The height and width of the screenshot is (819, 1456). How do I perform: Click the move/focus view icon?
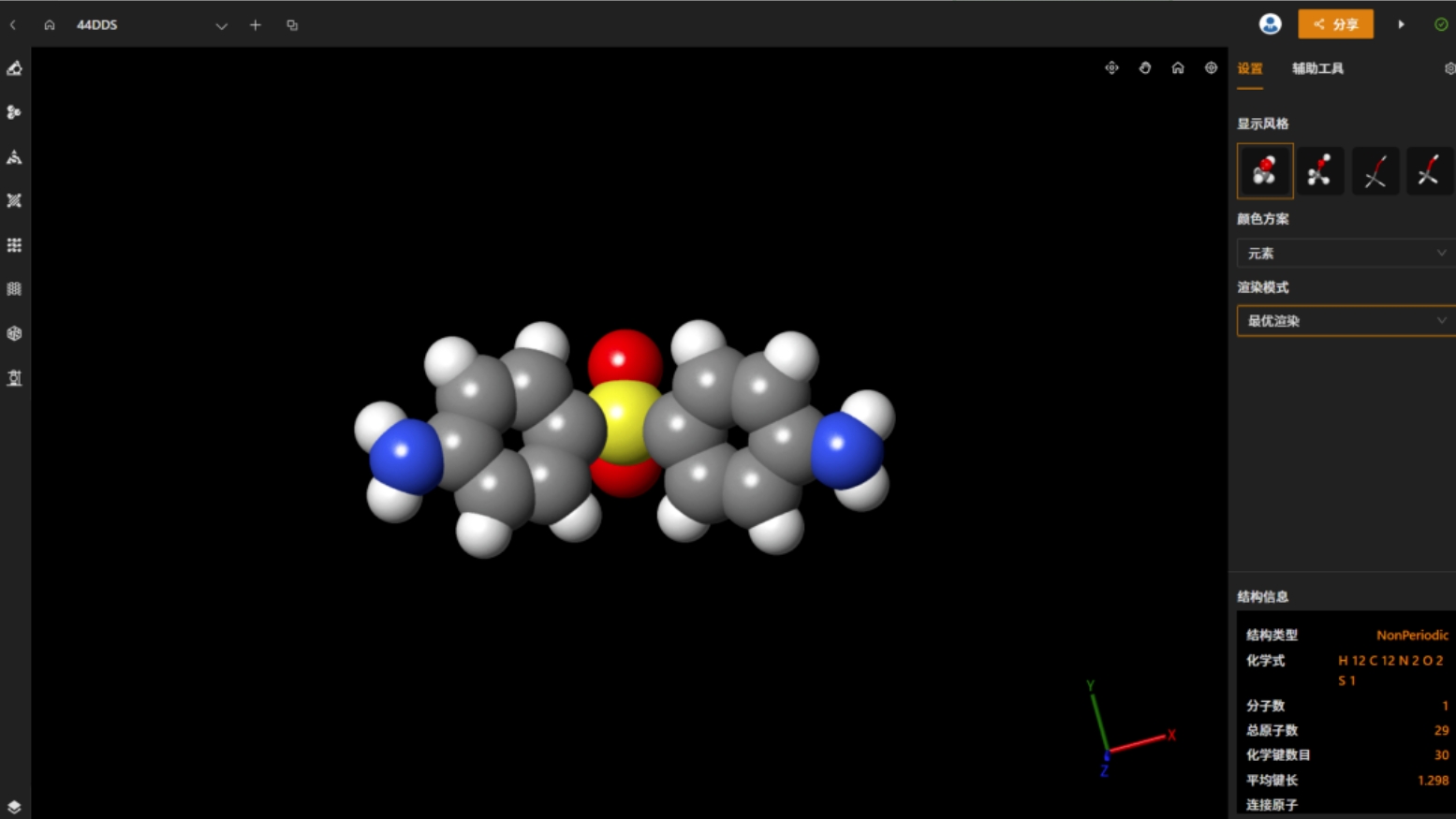[1111, 68]
